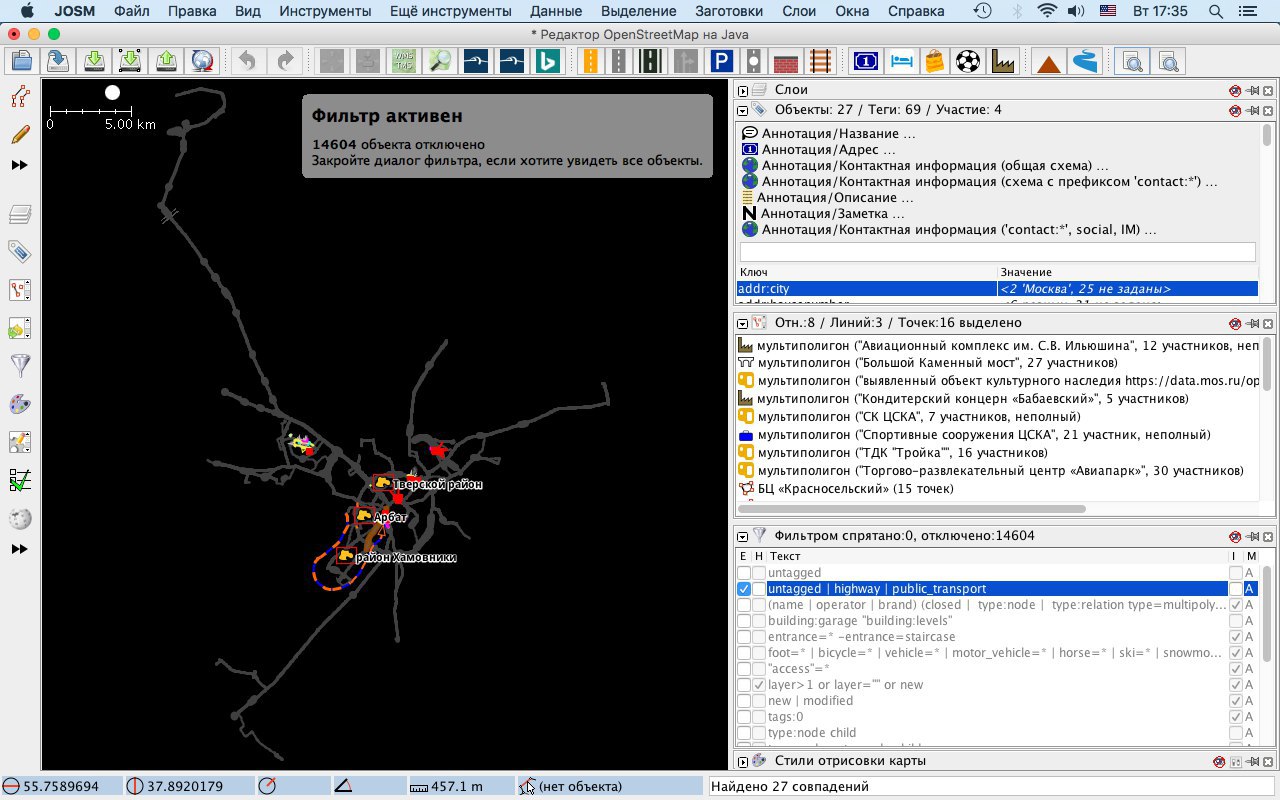
Task: Expand more tools arrows below pencil tool
Action: 19,165
